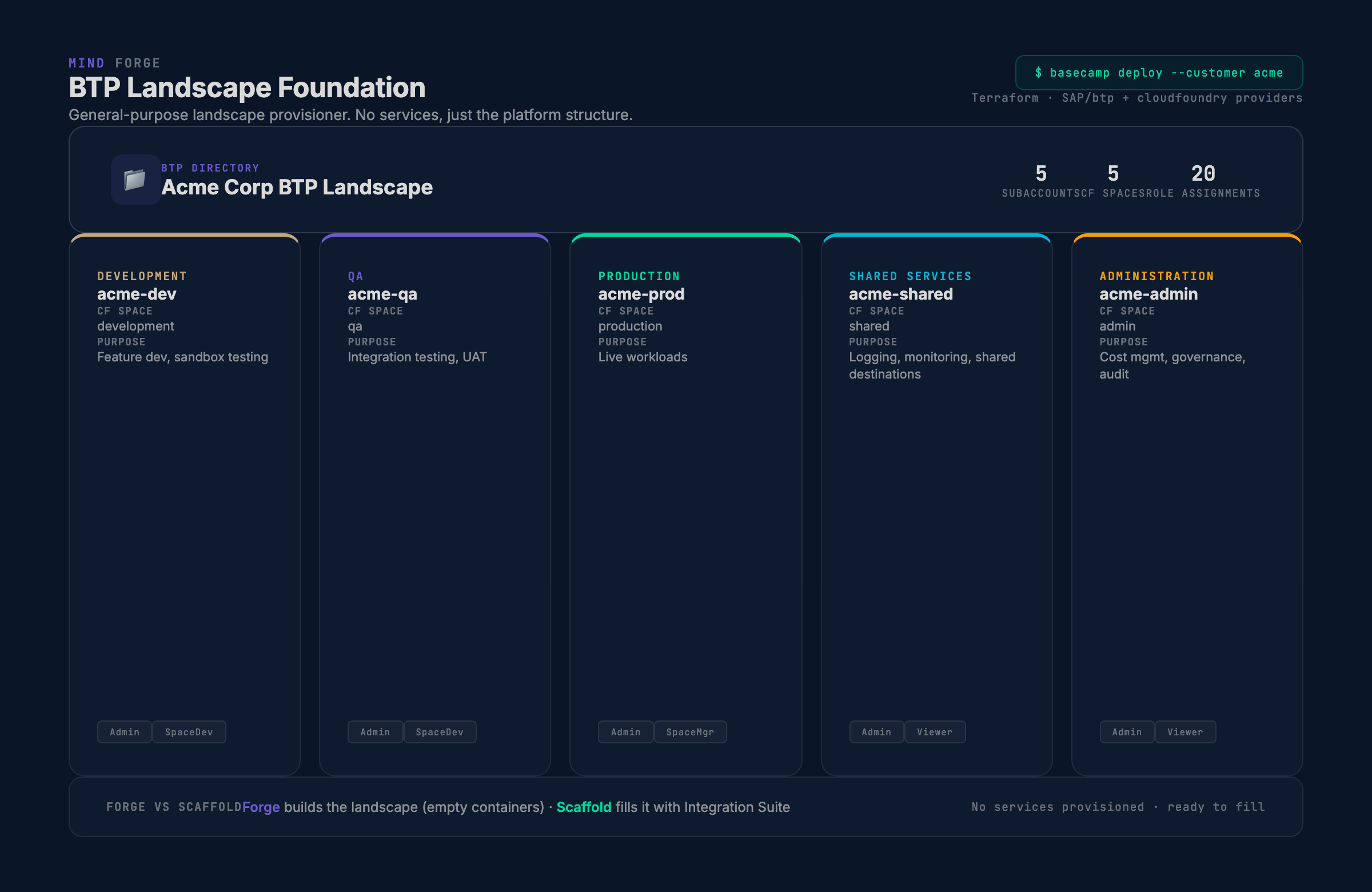Click Admin tag in acme-prod card

[x=625, y=732]
